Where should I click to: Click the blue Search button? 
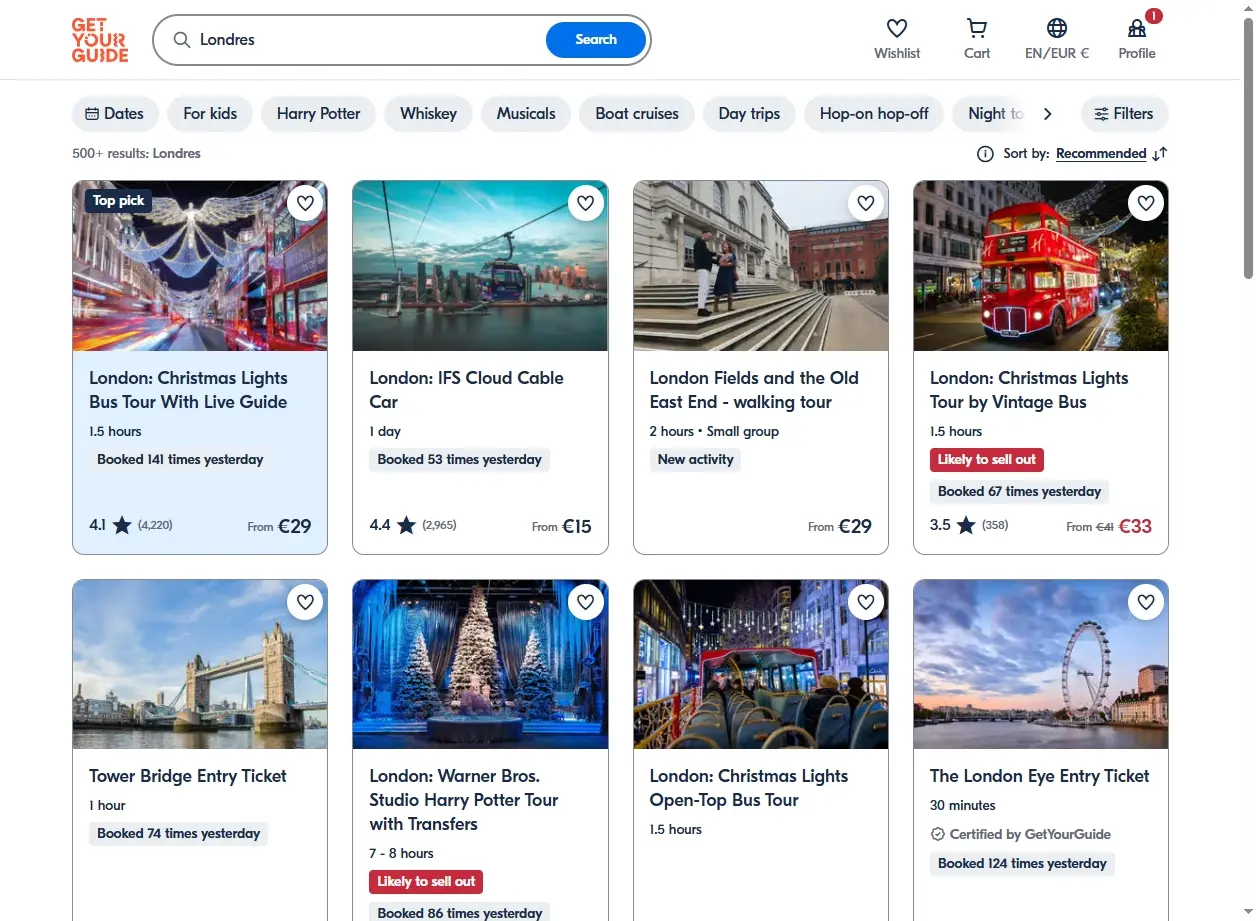pyautogui.click(x=596, y=40)
